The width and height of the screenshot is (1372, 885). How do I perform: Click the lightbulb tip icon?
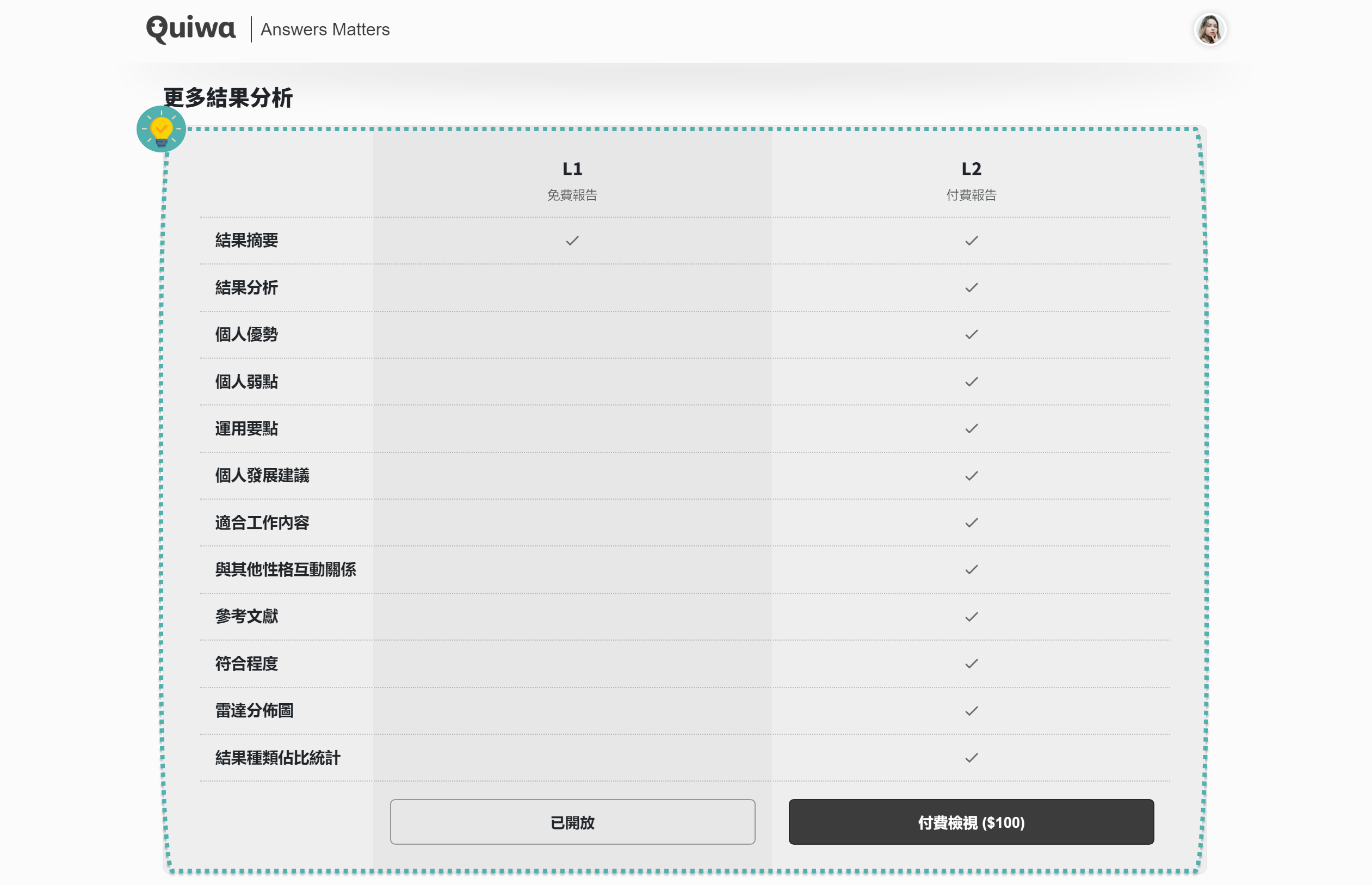pyautogui.click(x=162, y=130)
